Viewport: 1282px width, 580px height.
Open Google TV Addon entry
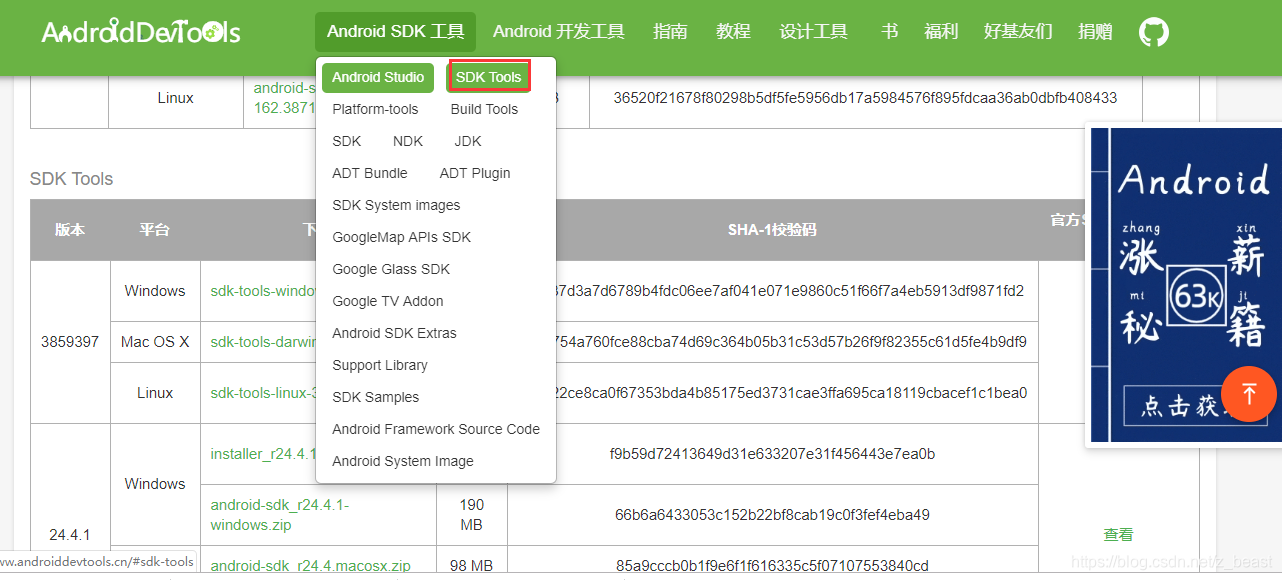388,301
